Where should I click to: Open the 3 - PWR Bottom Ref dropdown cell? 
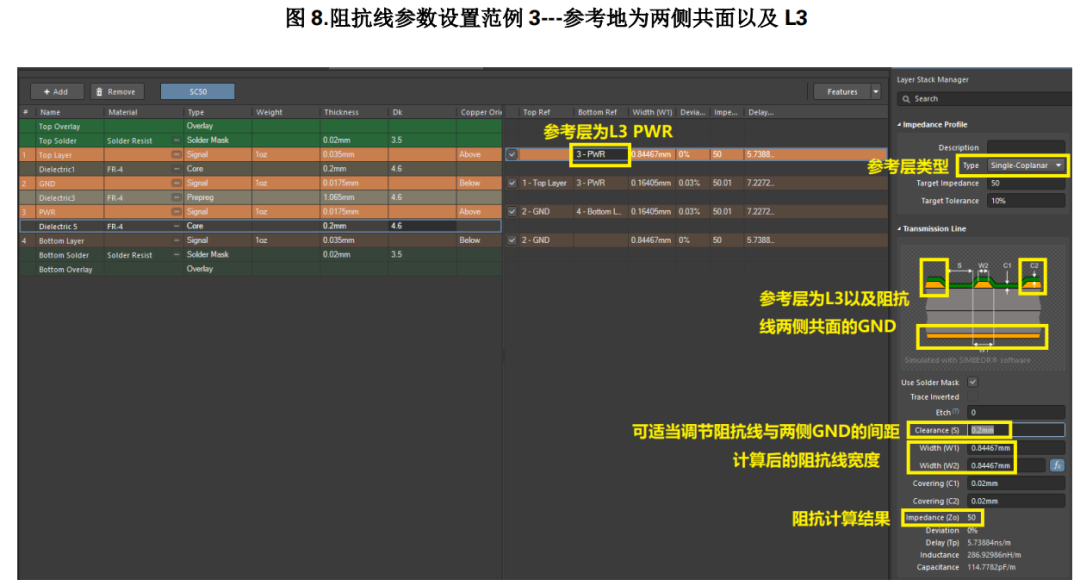point(600,154)
